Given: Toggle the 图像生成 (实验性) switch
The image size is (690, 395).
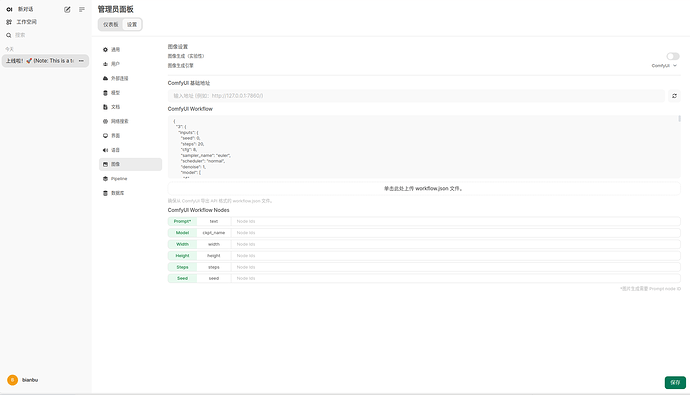Looking at the screenshot, I should tap(672, 56).
